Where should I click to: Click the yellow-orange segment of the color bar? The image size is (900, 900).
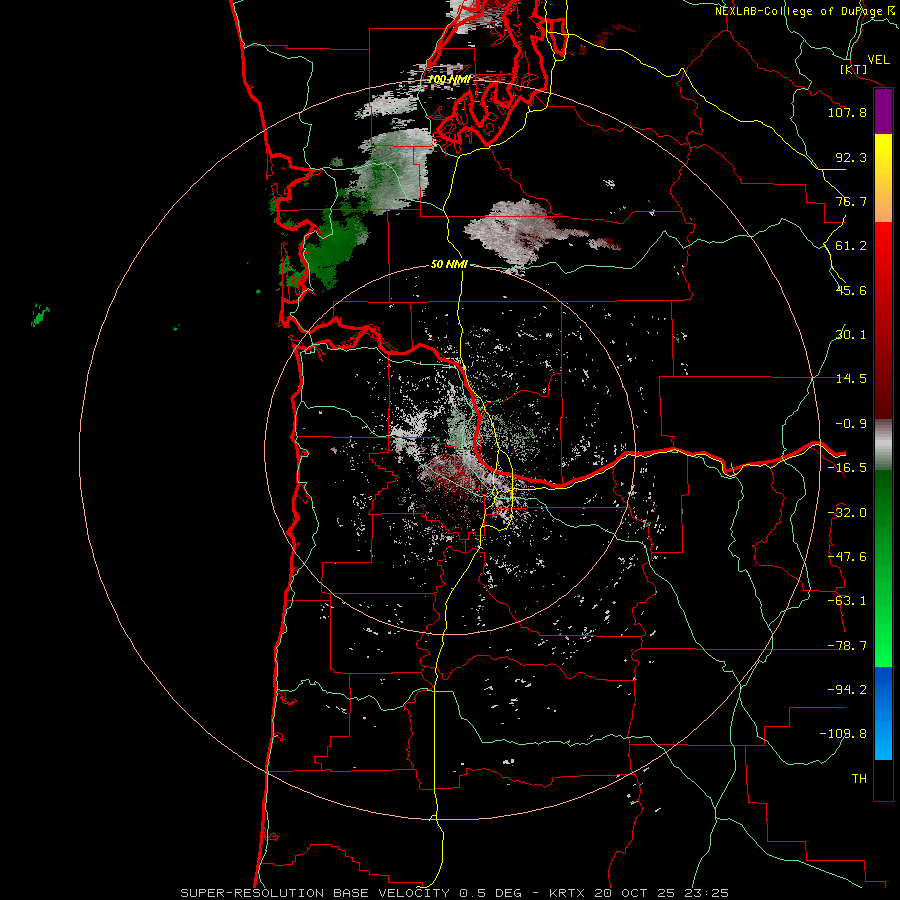tap(883, 178)
